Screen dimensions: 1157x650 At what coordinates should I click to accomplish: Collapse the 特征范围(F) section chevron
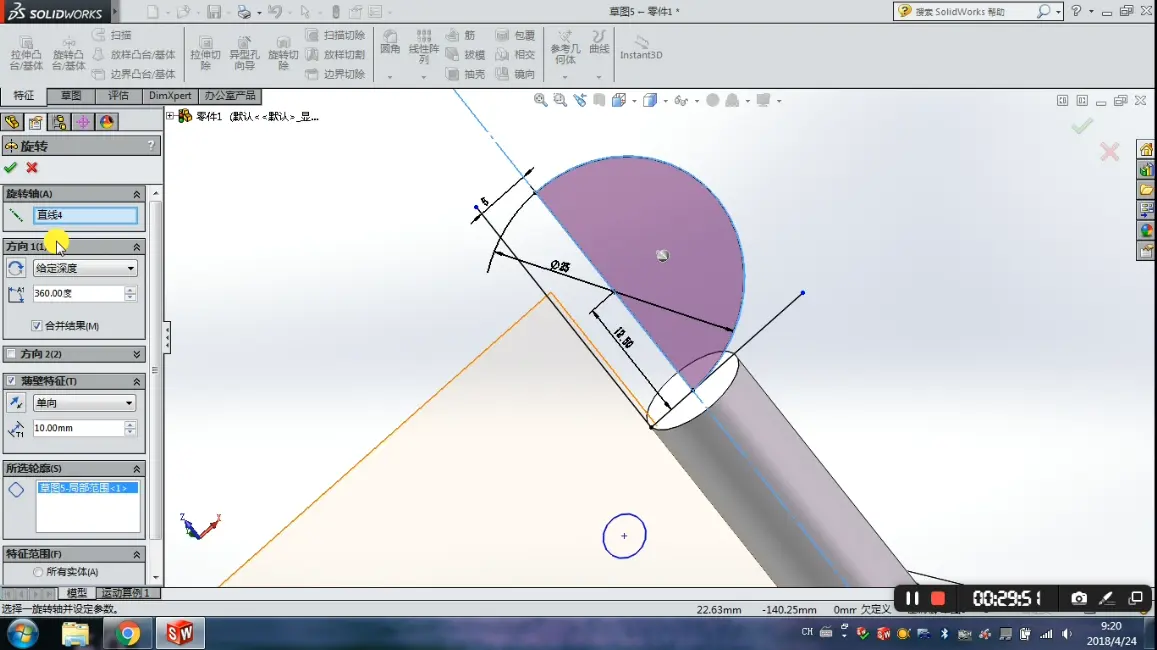pyautogui.click(x=137, y=554)
